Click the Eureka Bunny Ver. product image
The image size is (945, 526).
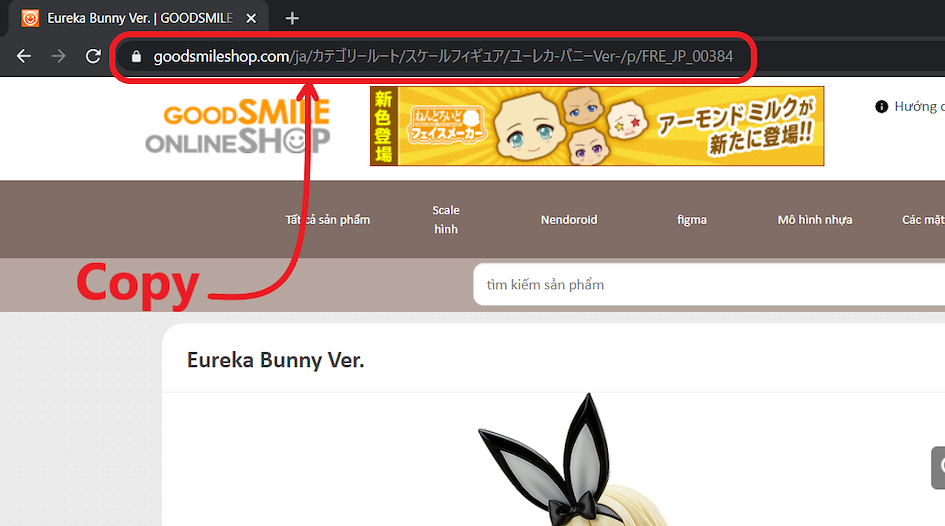coord(573,461)
